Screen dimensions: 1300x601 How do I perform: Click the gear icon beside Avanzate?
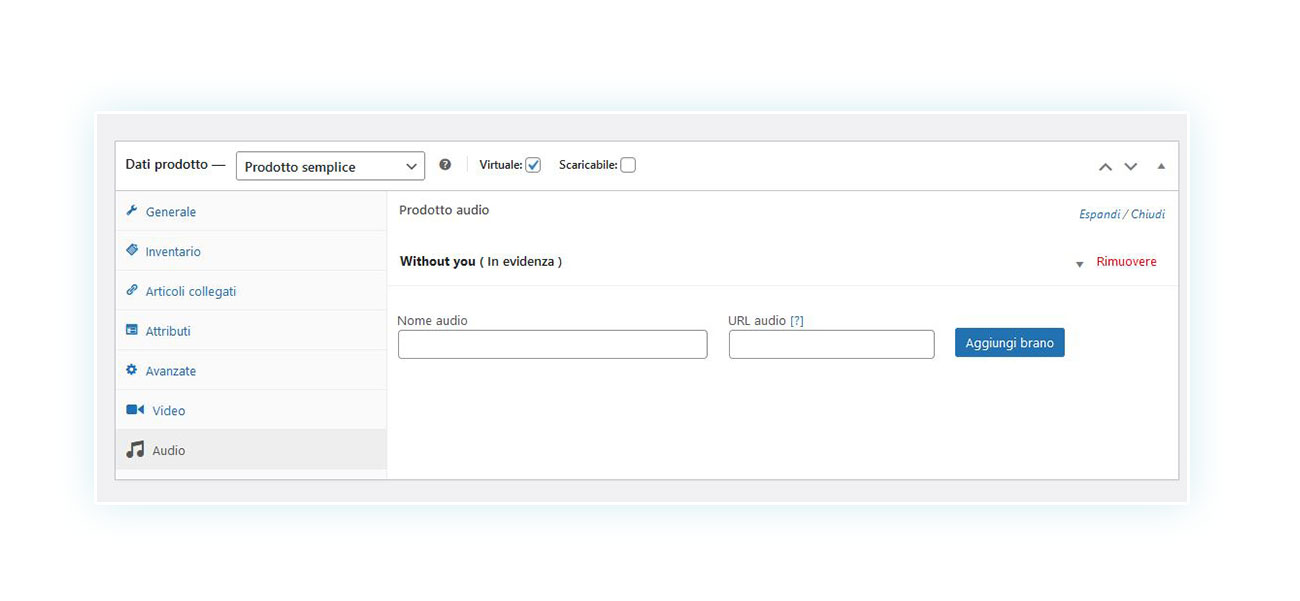point(132,370)
